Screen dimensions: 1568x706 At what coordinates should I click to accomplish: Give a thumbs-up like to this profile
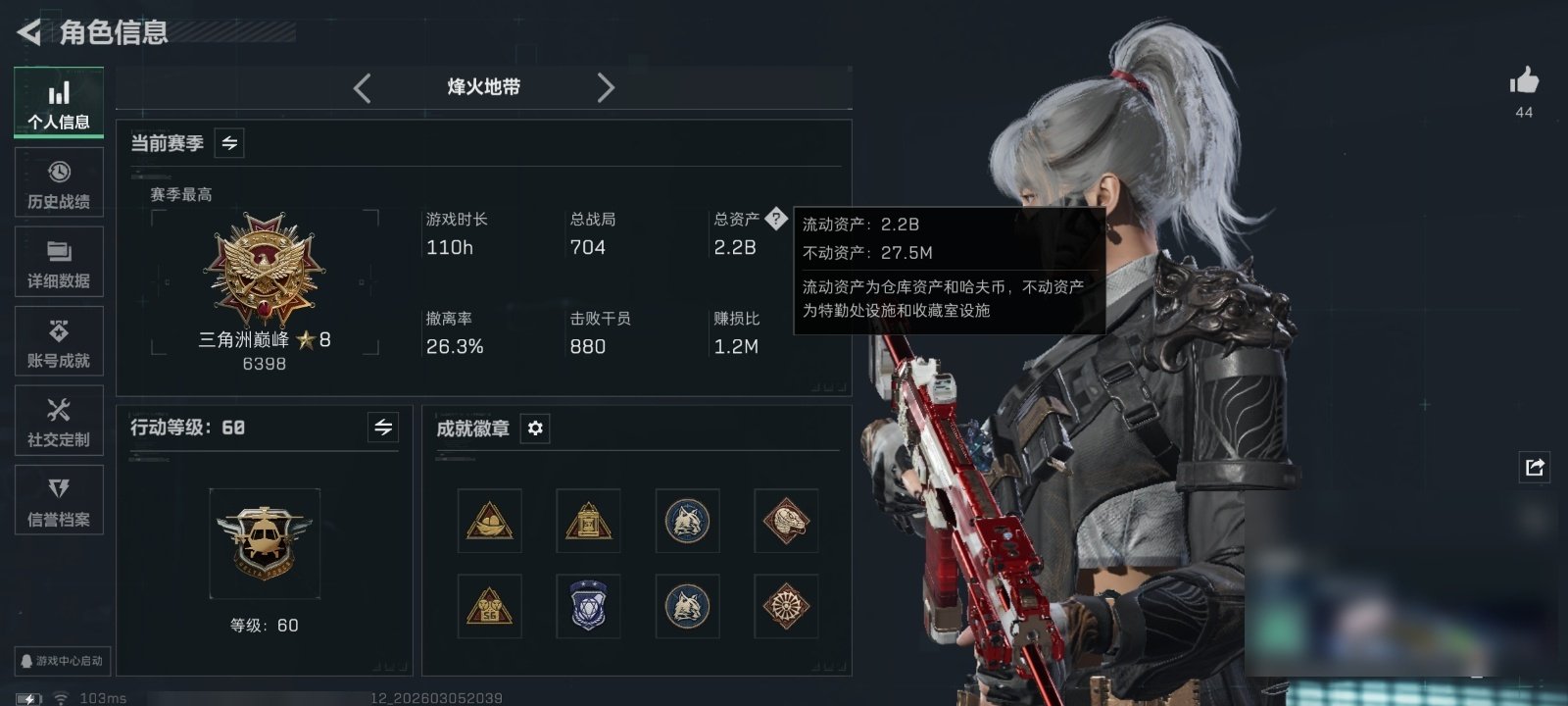[x=1524, y=81]
